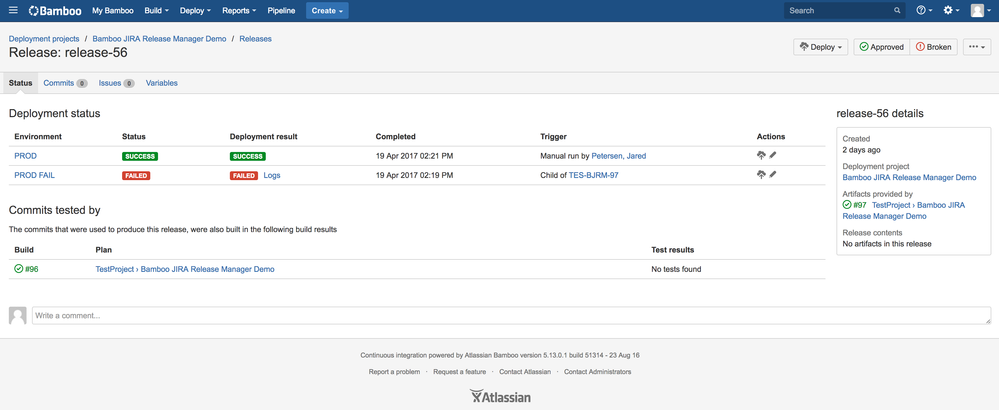Image resolution: width=999 pixels, height=410 pixels.
Task: Click 'No tests found' test result
Action: coord(676,269)
